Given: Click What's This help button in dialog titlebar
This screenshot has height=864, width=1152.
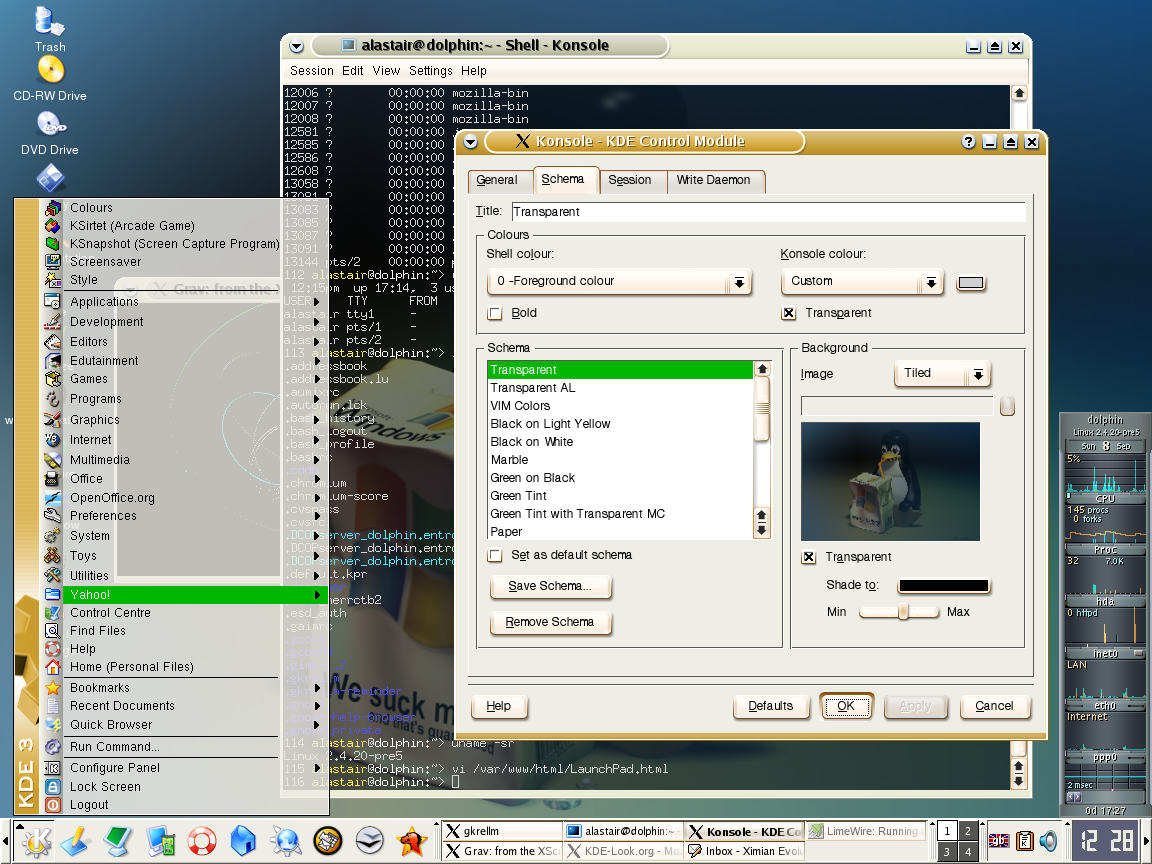Looking at the screenshot, I should tap(968, 142).
